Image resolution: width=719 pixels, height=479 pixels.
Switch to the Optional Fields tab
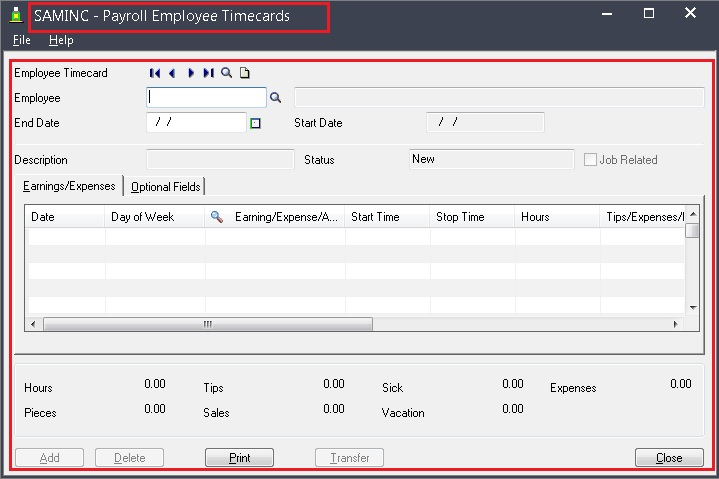pos(165,187)
